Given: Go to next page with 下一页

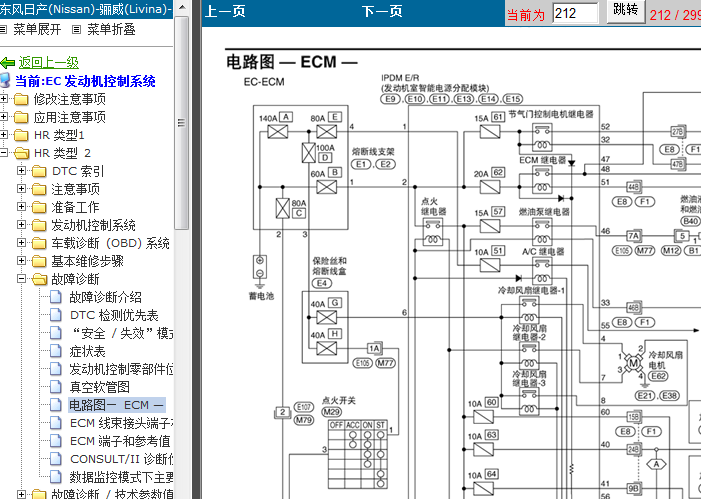Looking at the screenshot, I should (382, 11).
